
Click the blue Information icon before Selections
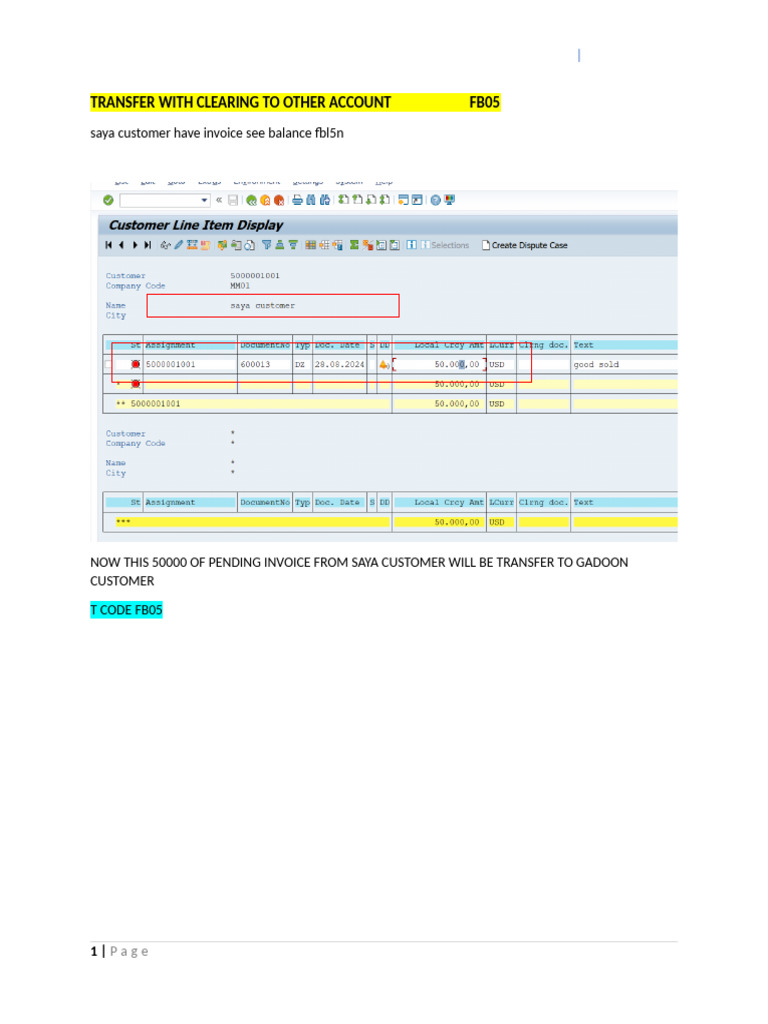coord(411,245)
